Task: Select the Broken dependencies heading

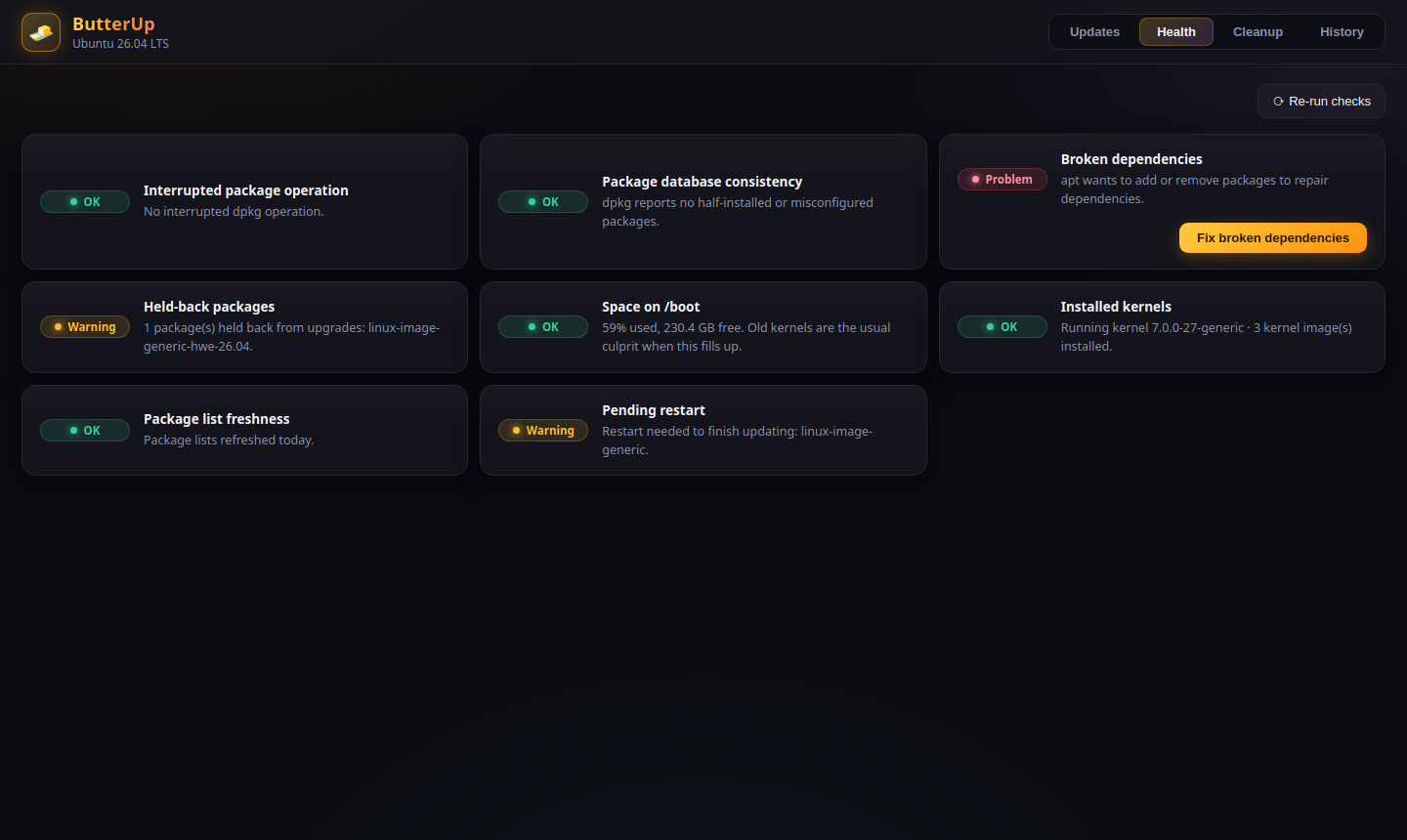Action: tap(1131, 159)
